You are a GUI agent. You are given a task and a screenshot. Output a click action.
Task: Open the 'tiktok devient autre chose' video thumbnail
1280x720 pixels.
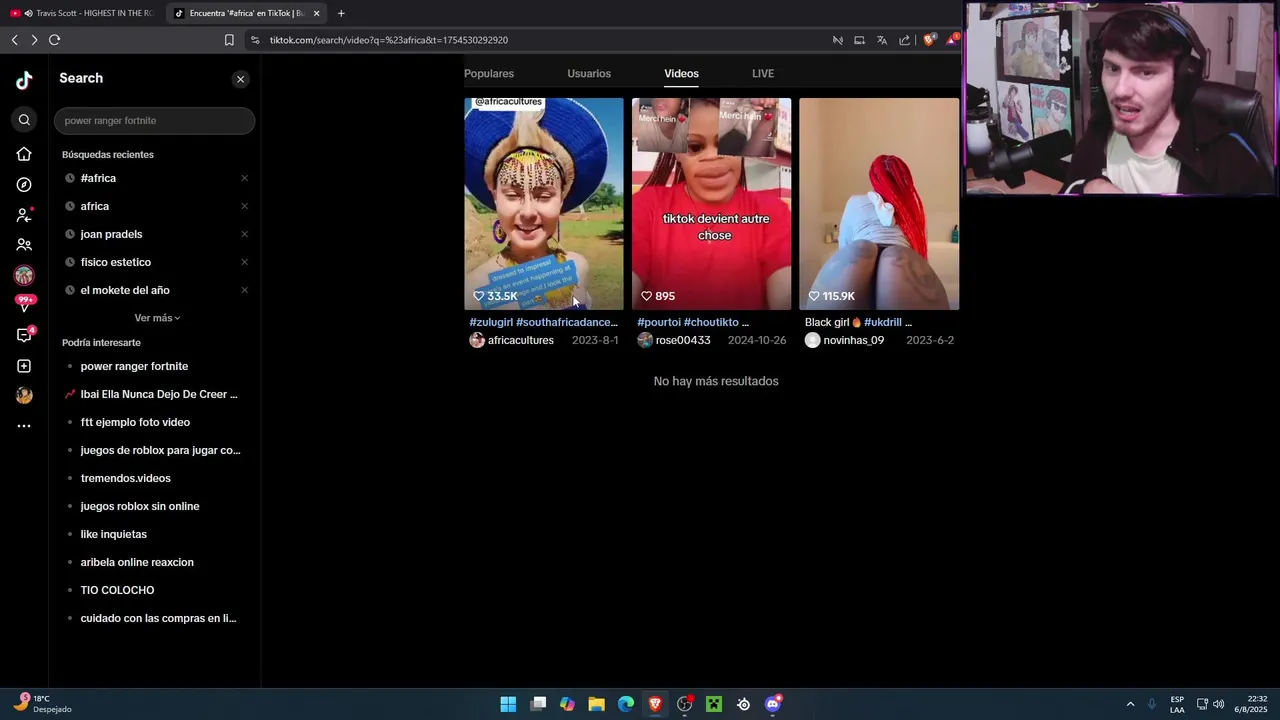[712, 203]
